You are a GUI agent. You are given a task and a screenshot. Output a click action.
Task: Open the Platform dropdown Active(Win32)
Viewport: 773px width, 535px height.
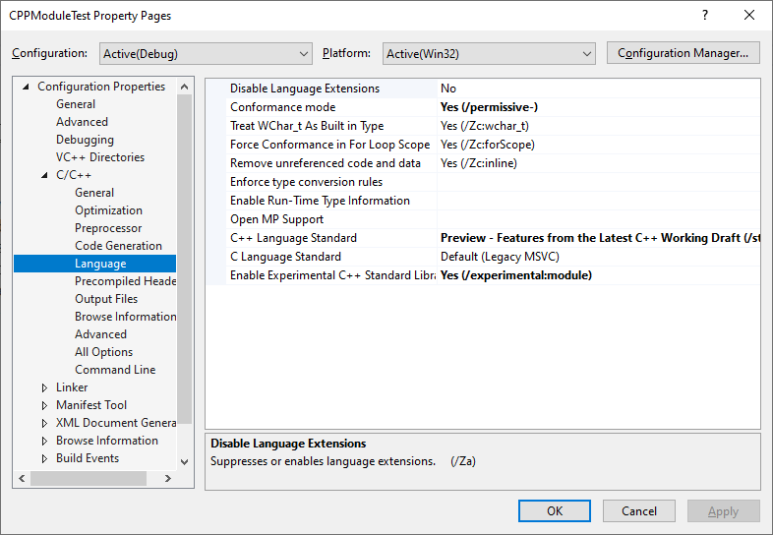[x=489, y=54]
